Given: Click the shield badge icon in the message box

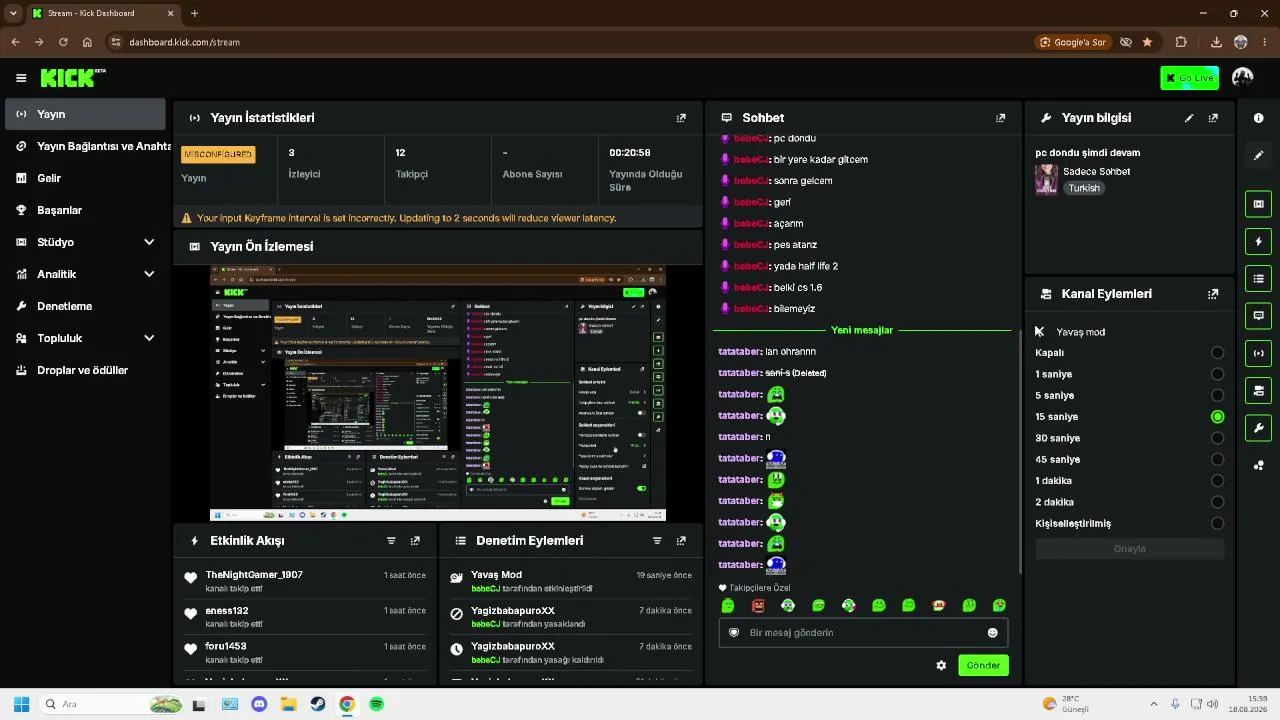Looking at the screenshot, I should click(x=734, y=633).
